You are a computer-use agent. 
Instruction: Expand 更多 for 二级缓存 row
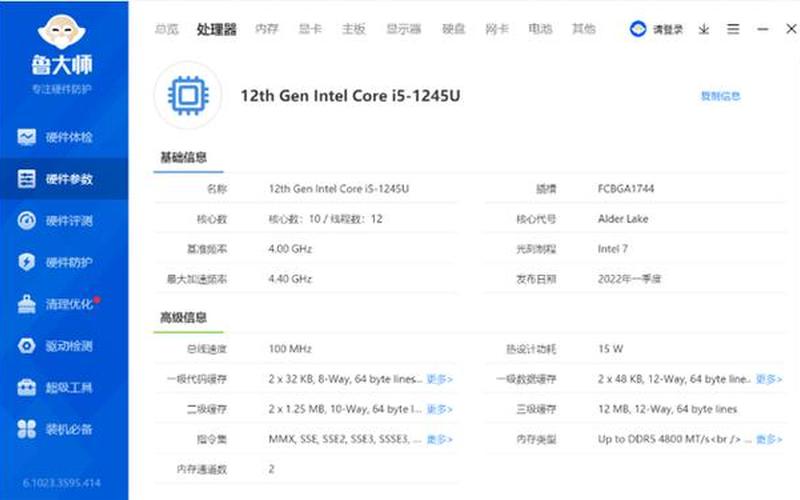tap(439, 409)
